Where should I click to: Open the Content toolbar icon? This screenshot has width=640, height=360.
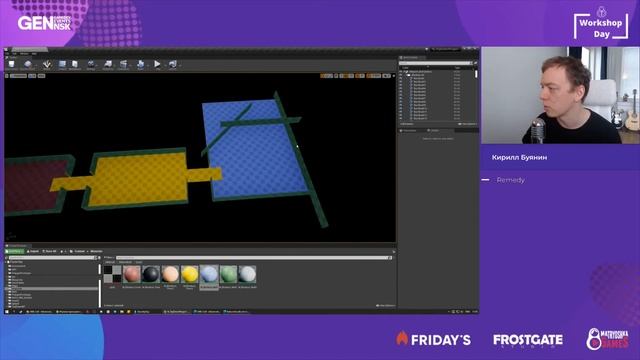pyautogui.click(x=62, y=64)
